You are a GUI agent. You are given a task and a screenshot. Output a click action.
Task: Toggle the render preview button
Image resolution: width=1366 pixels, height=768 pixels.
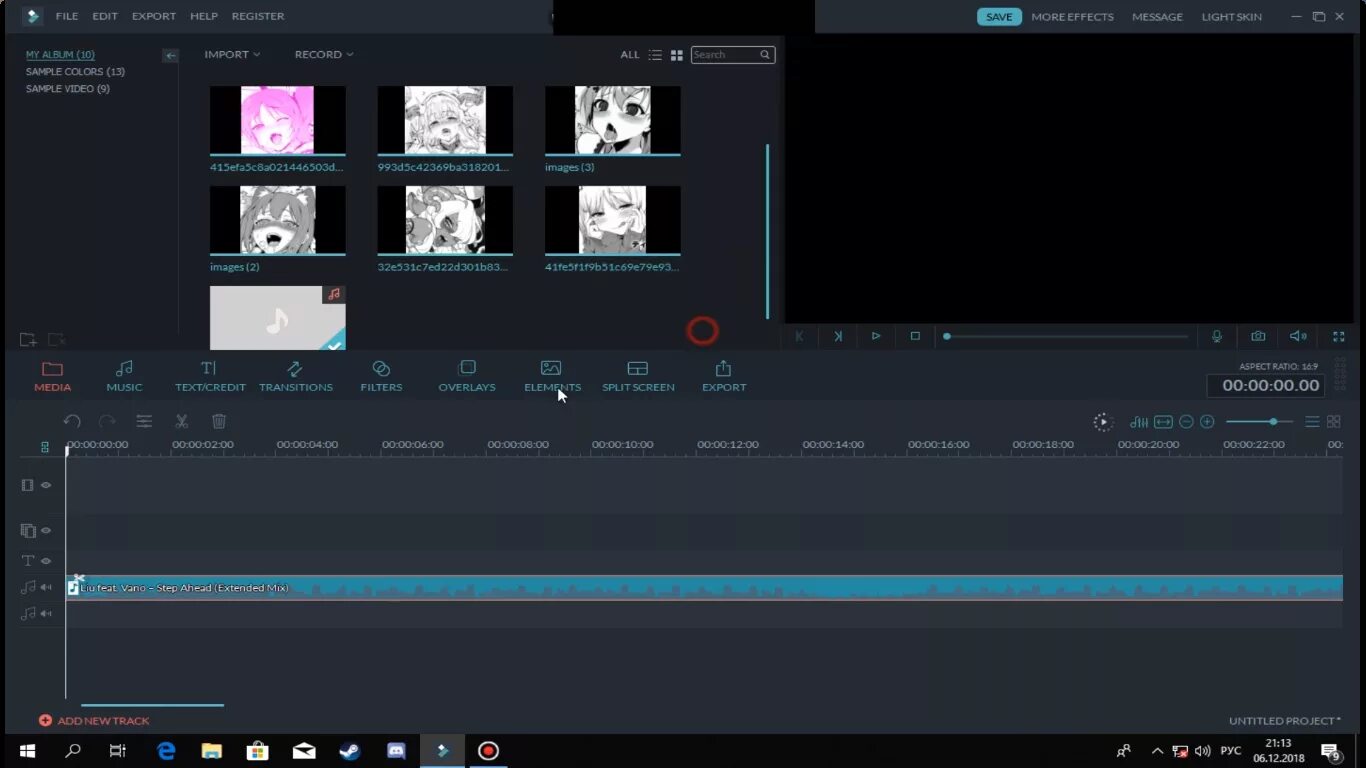tap(1103, 422)
